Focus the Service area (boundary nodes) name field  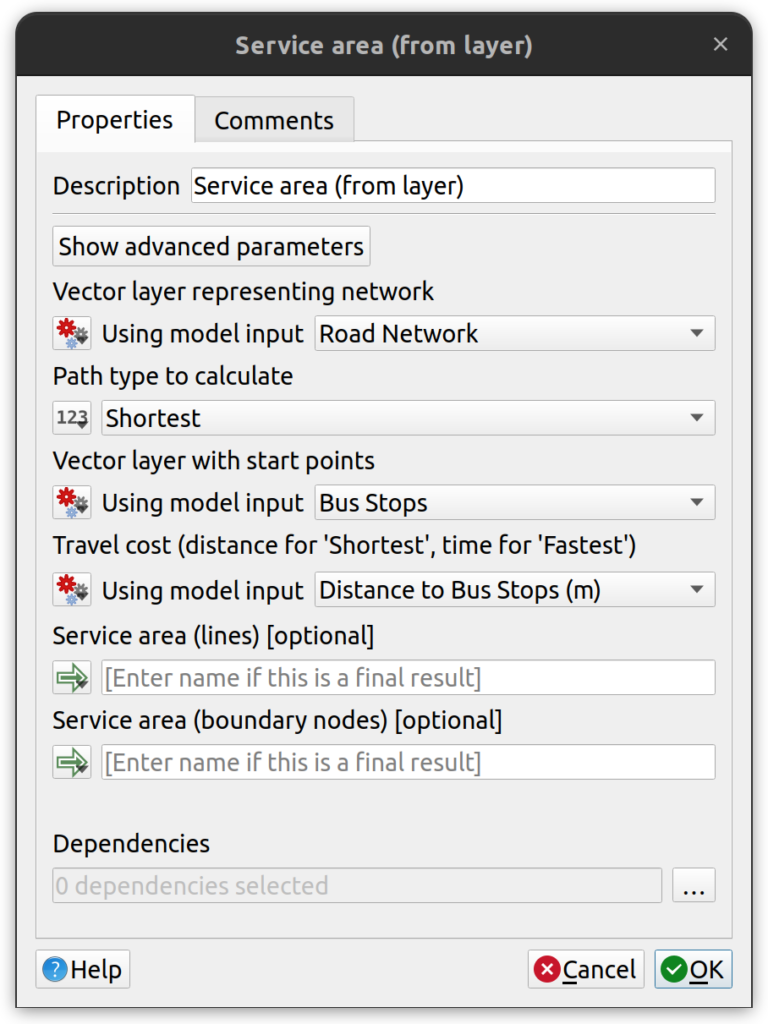pyautogui.click(x=408, y=762)
